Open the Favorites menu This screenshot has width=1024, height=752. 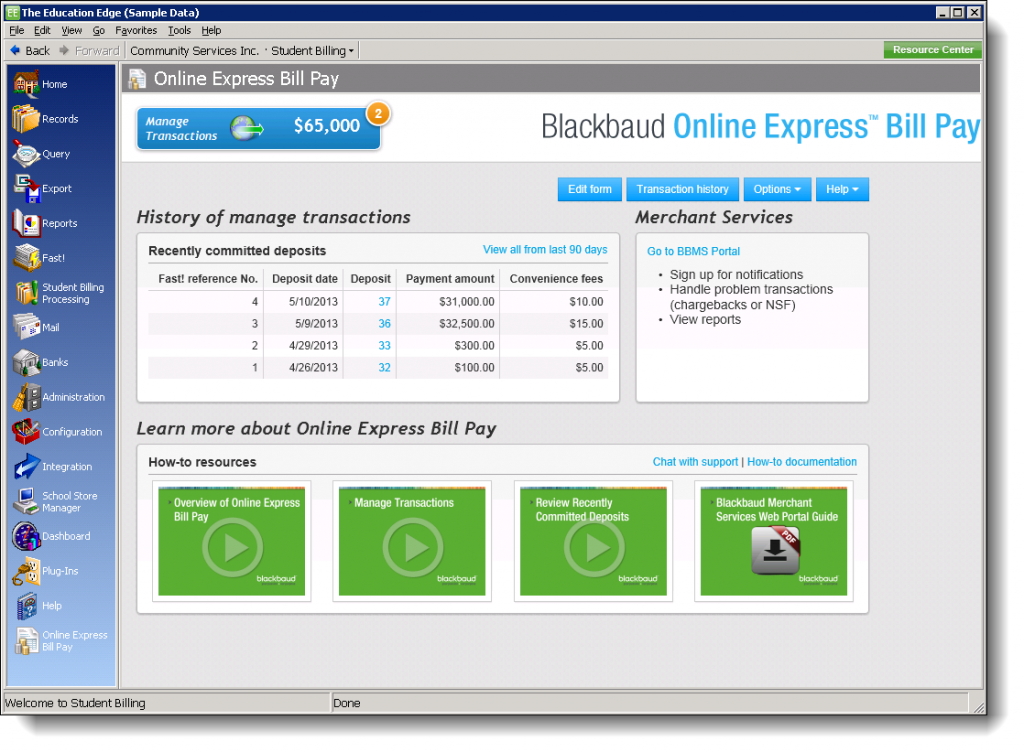(135, 30)
